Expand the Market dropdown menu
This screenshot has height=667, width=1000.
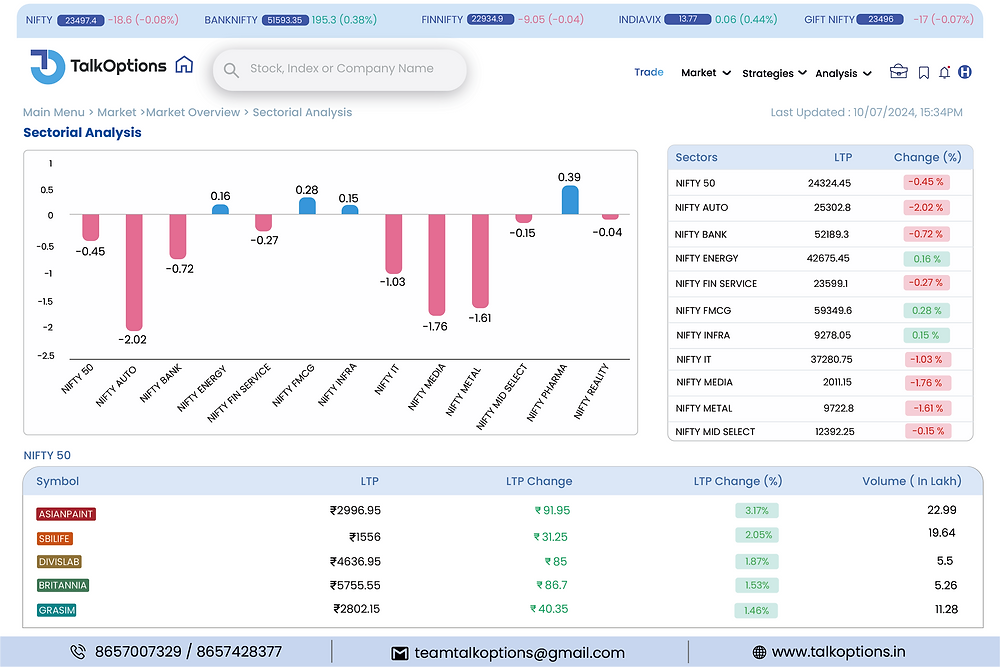tap(703, 73)
